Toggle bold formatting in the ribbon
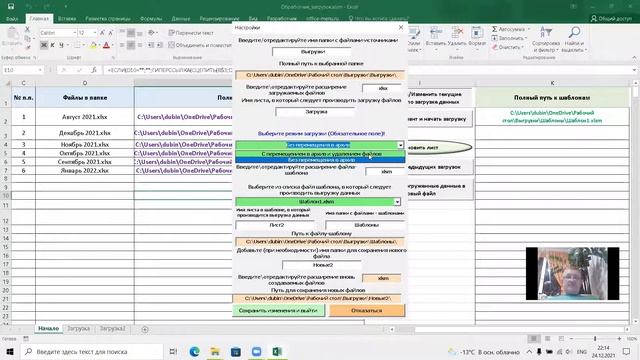Image resolution: width=640 pixels, height=360 pixels. [44, 45]
